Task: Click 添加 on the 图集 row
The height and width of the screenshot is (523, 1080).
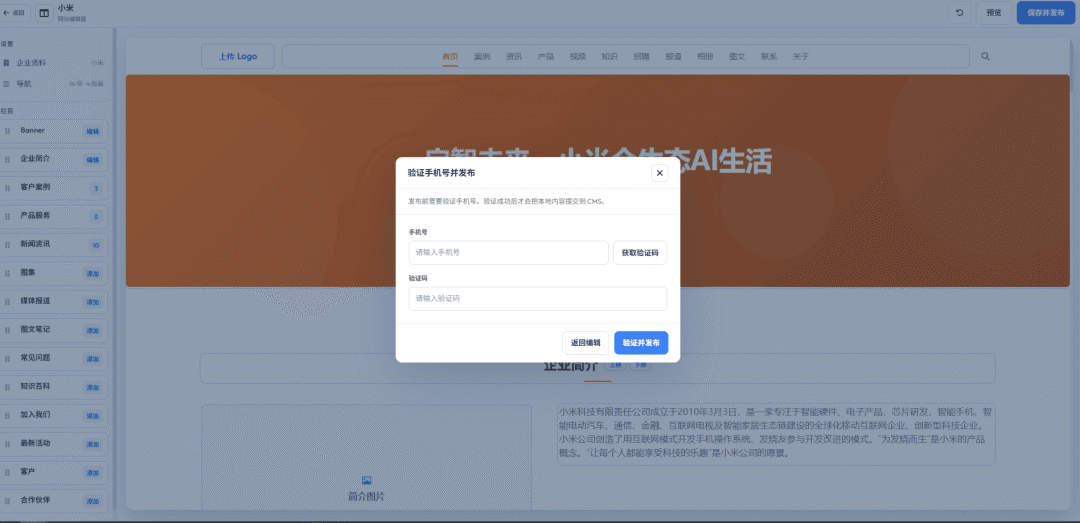Action: pyautogui.click(x=92, y=274)
